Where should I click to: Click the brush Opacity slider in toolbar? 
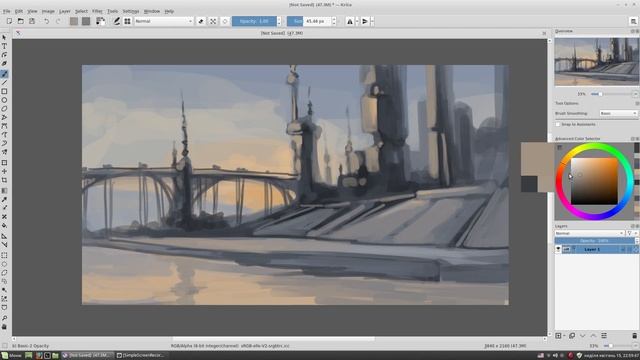[x=254, y=21]
